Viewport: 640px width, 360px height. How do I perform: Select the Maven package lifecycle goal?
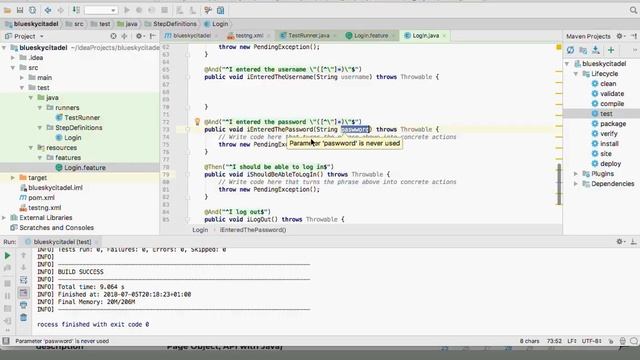point(613,124)
